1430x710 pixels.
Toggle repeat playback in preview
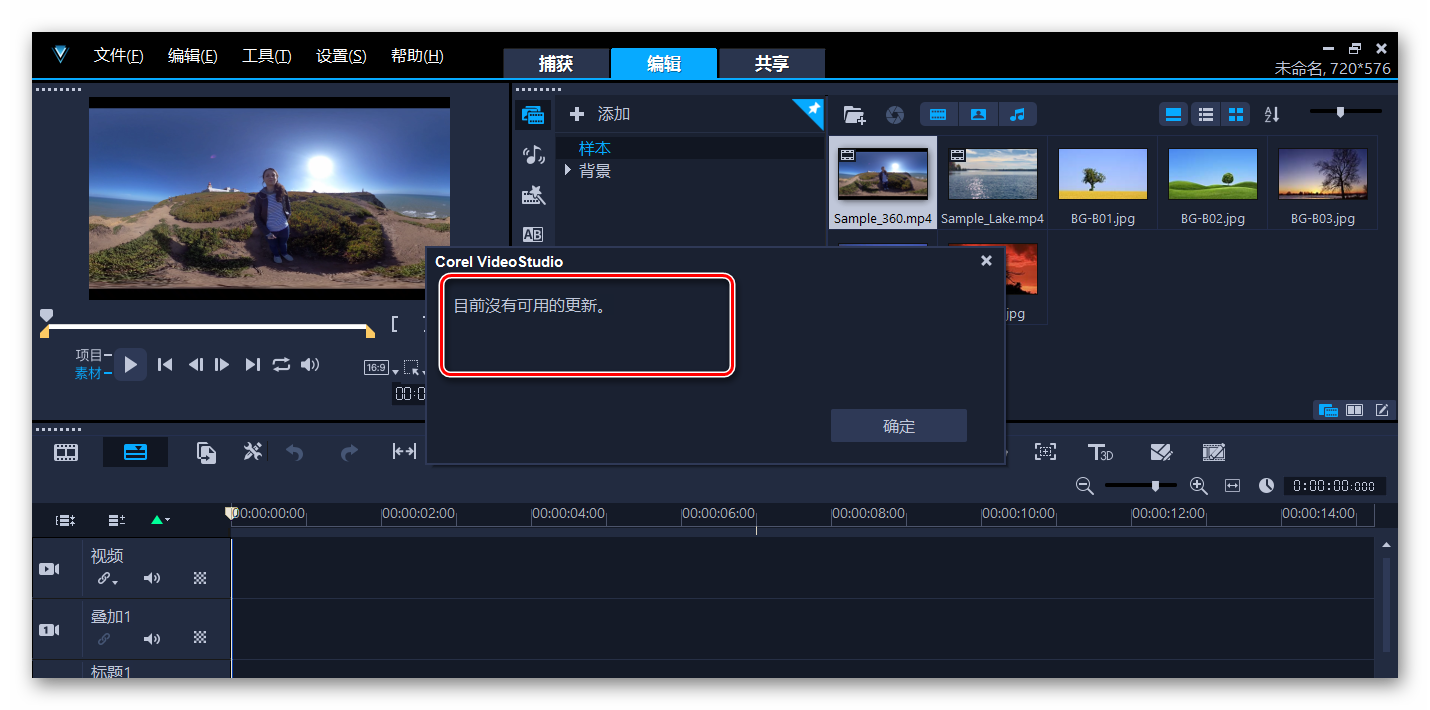pos(281,365)
